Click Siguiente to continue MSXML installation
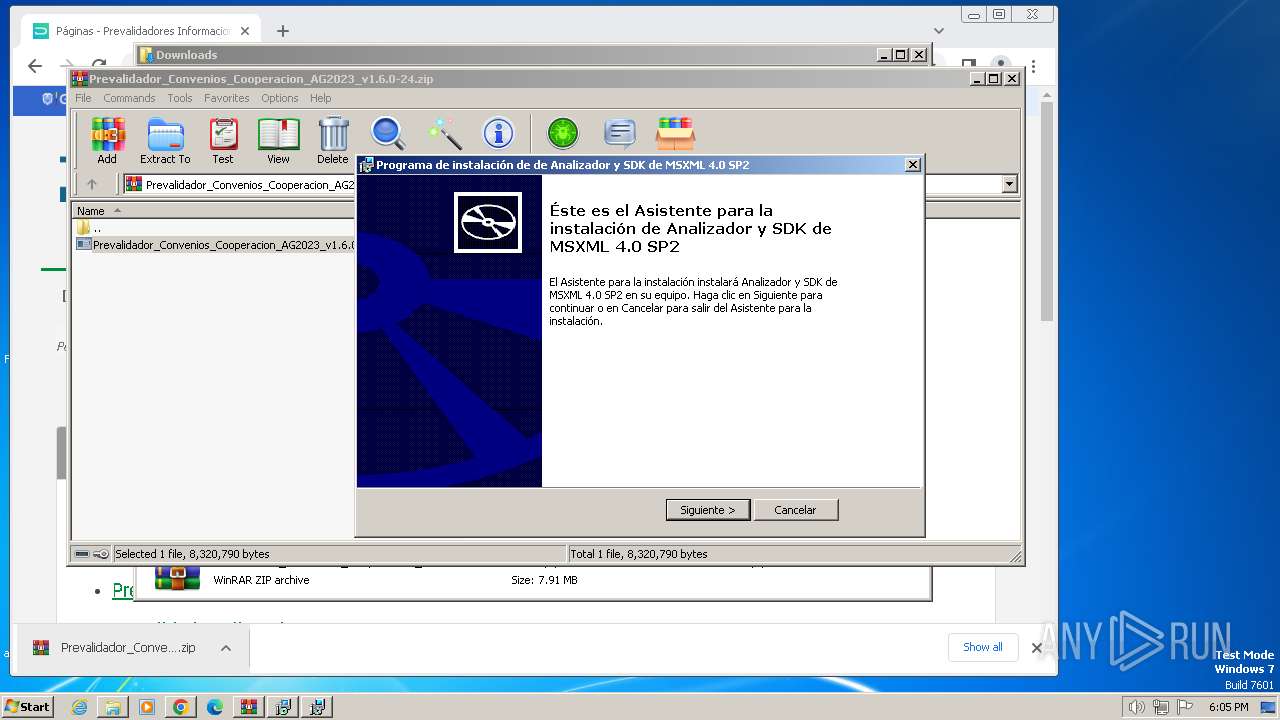 pos(708,510)
